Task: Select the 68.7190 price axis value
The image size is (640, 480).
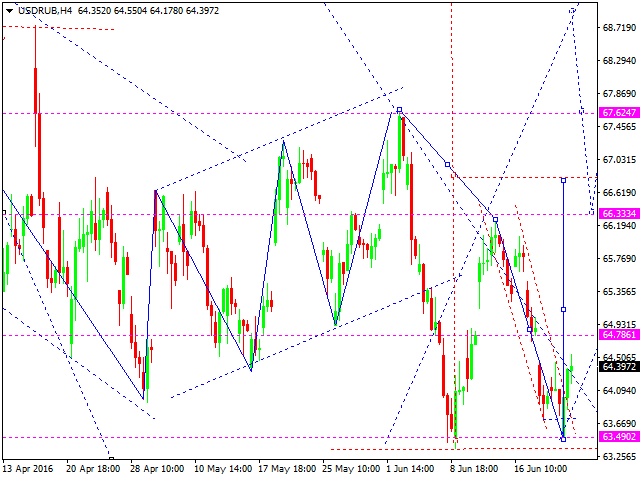Action: click(619, 28)
